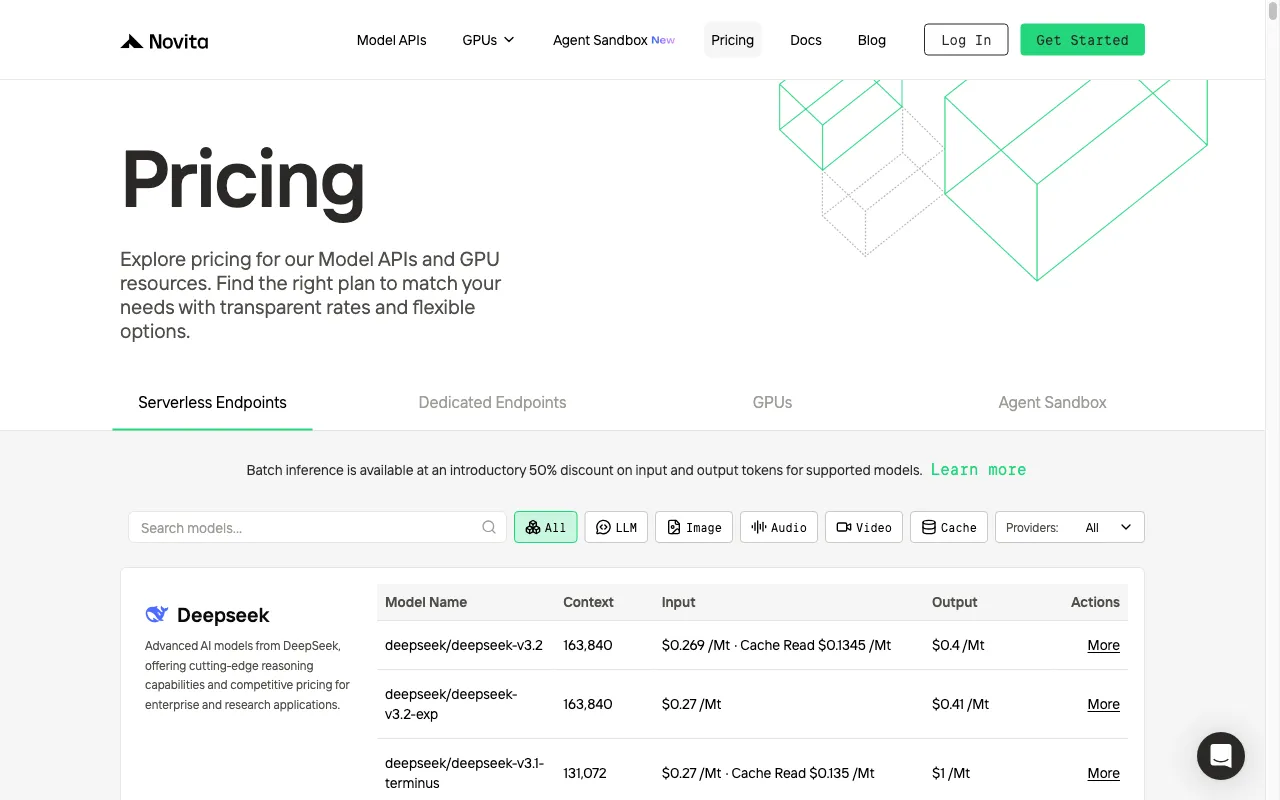Viewport: 1280px width, 800px height.
Task: Select the Serverless Endpoints tab
Action: [212, 402]
